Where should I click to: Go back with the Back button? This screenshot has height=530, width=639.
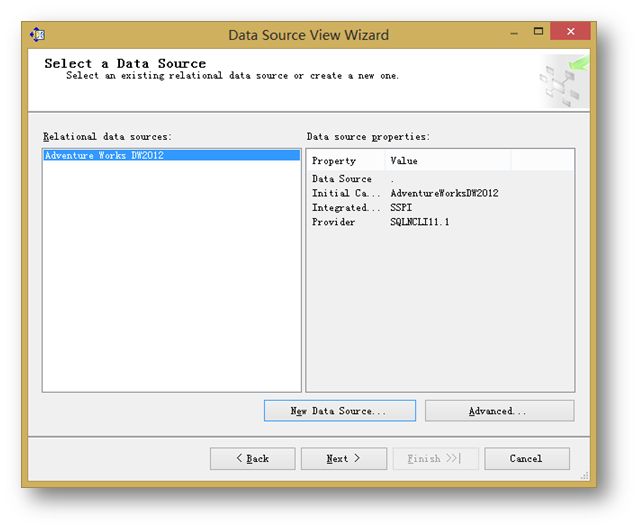pos(253,459)
